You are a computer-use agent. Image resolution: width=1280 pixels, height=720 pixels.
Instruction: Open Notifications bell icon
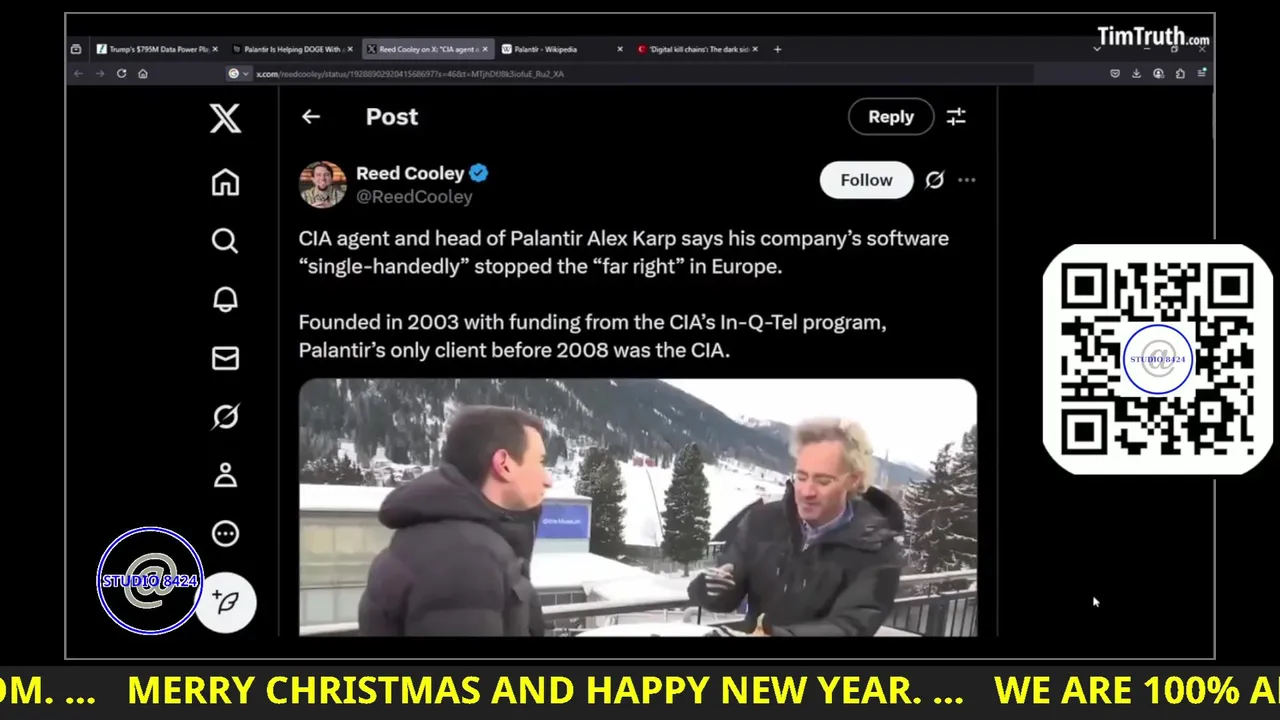coord(225,299)
